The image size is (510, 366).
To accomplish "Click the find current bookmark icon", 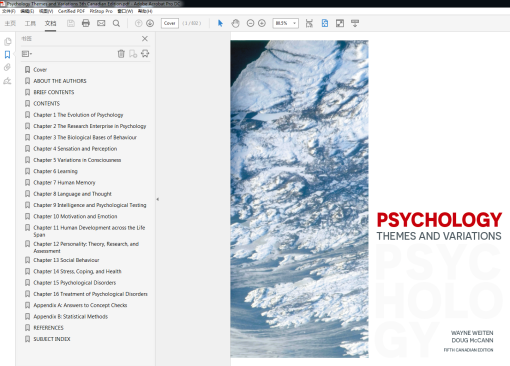I will (145, 54).
